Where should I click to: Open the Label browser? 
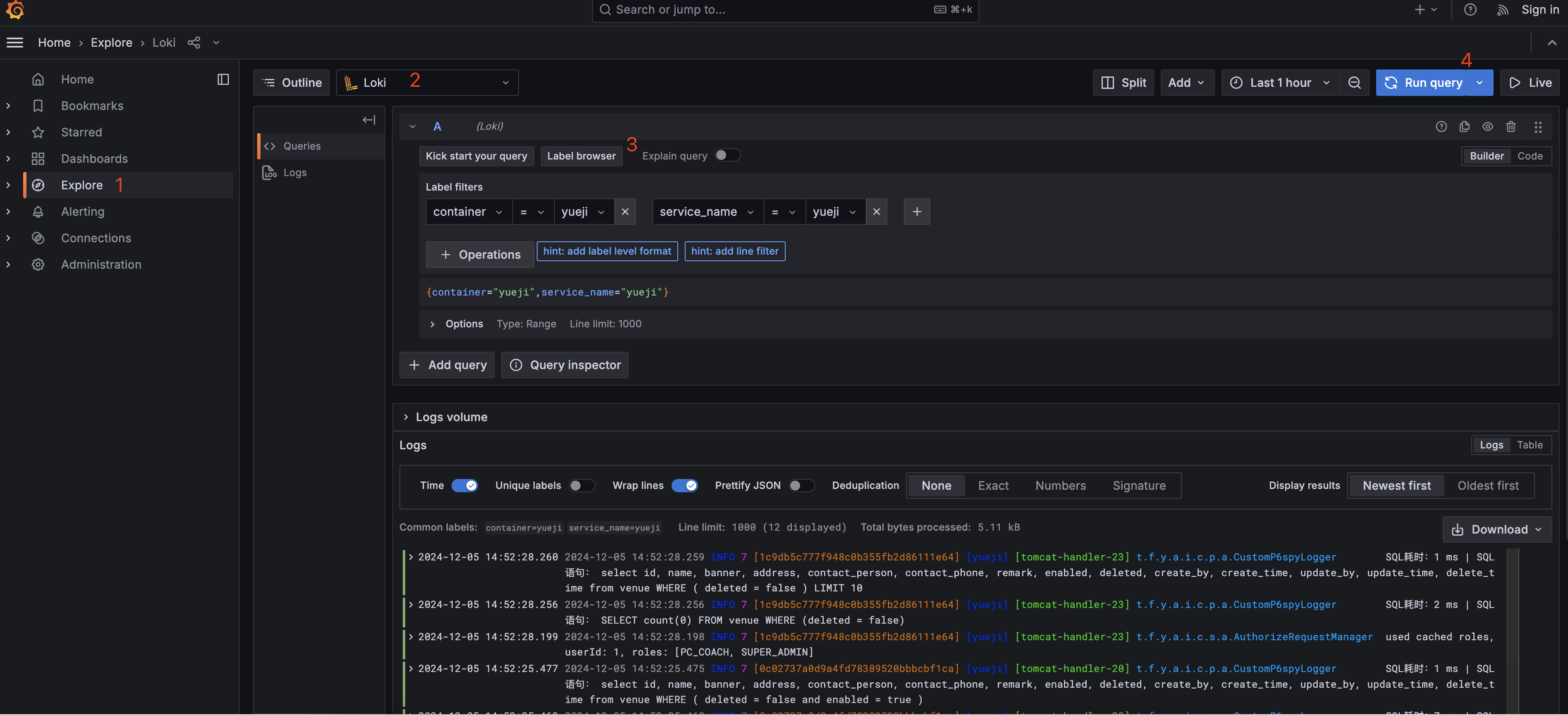[x=581, y=156]
